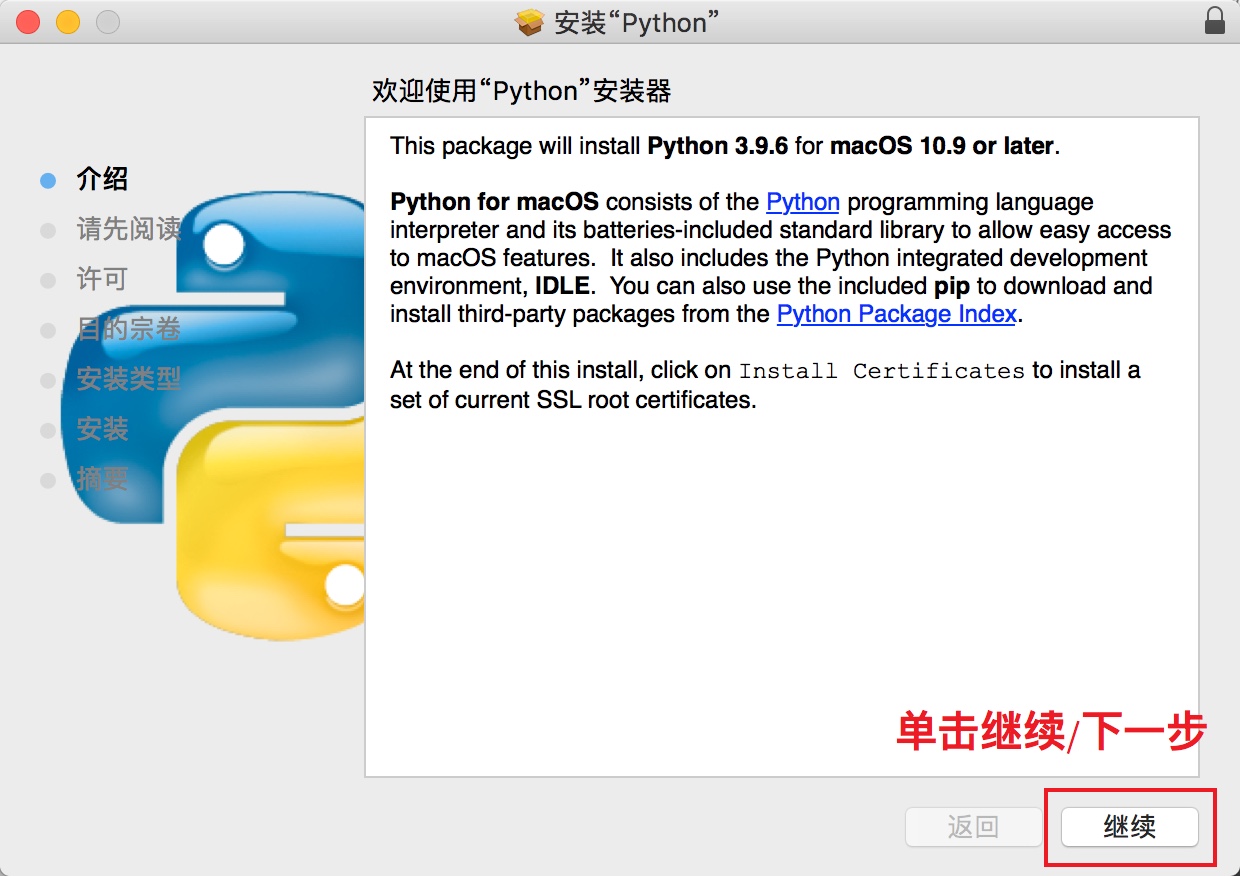Select the 介绍 step in the sidebar
The height and width of the screenshot is (876, 1240).
click(x=102, y=180)
